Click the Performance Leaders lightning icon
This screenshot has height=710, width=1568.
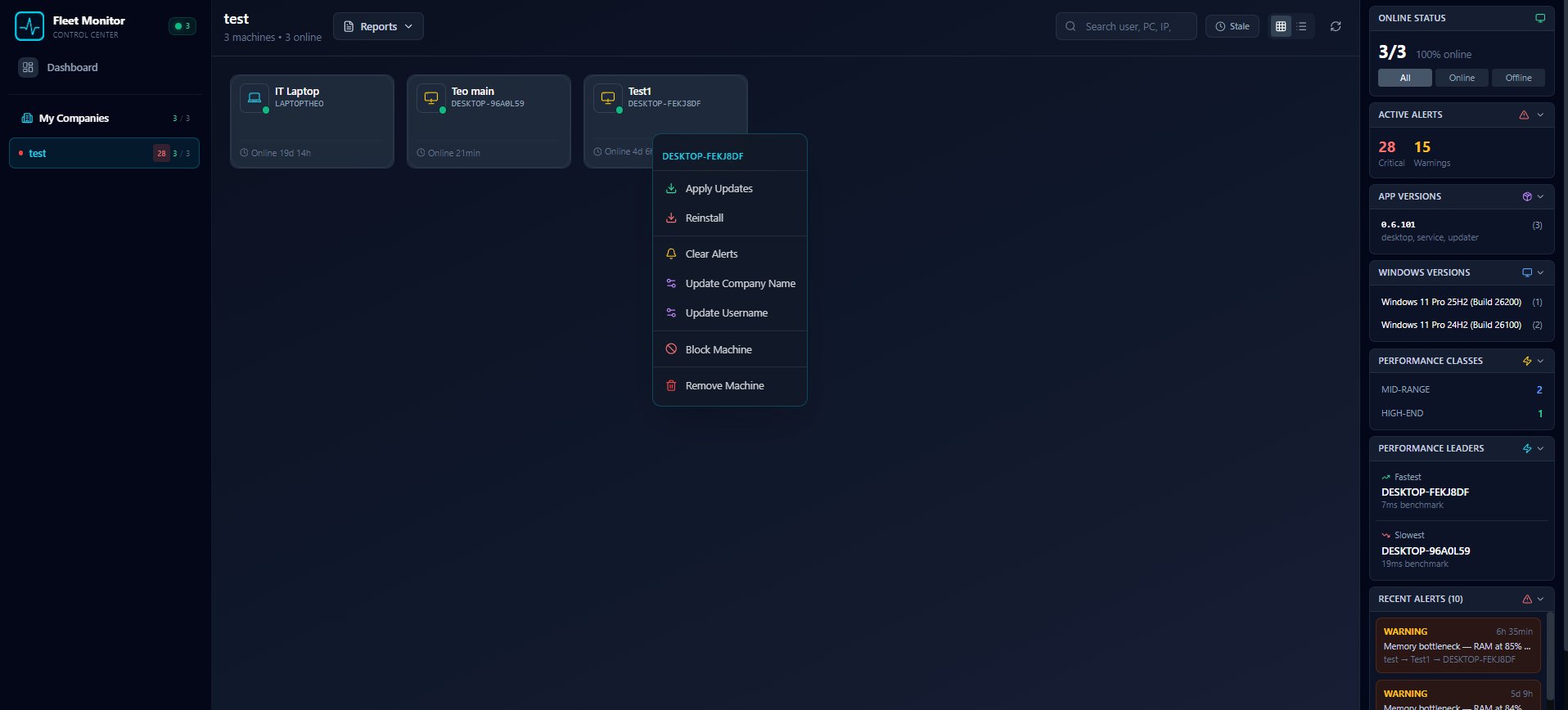coord(1527,448)
